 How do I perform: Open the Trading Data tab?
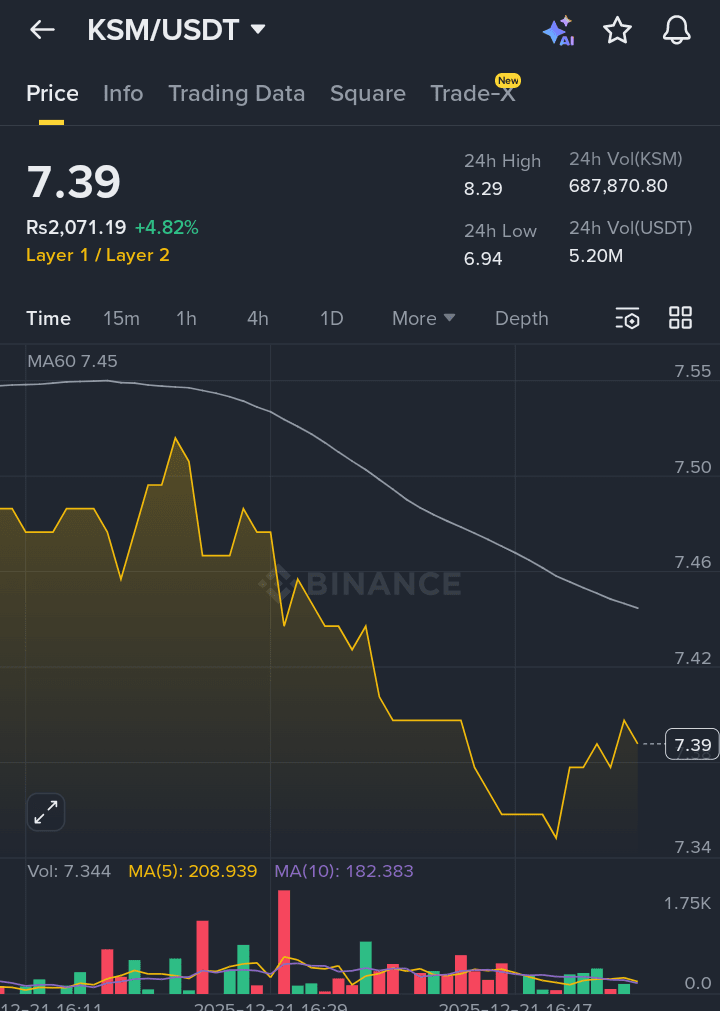pos(237,93)
